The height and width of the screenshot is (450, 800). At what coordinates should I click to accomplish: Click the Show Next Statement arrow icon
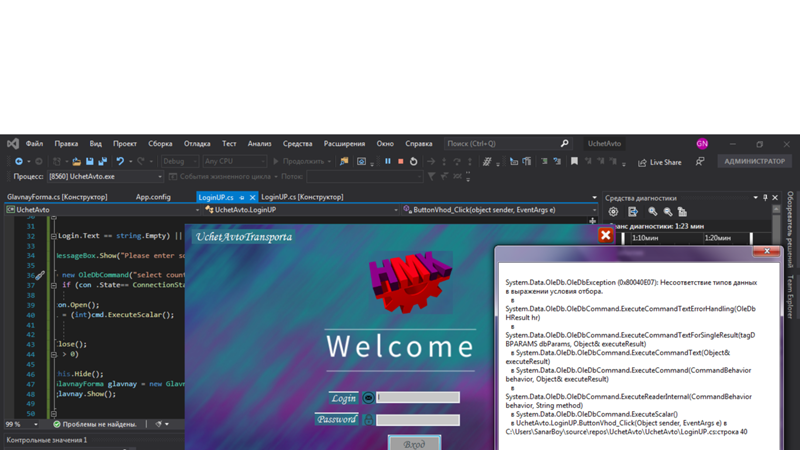[431, 161]
